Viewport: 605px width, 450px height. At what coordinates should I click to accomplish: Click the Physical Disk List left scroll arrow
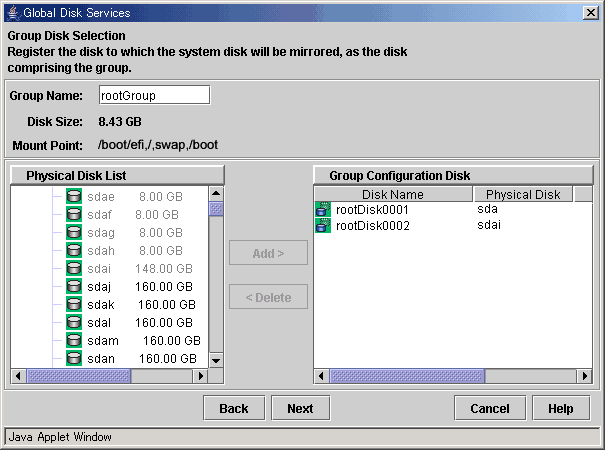[x=18, y=376]
